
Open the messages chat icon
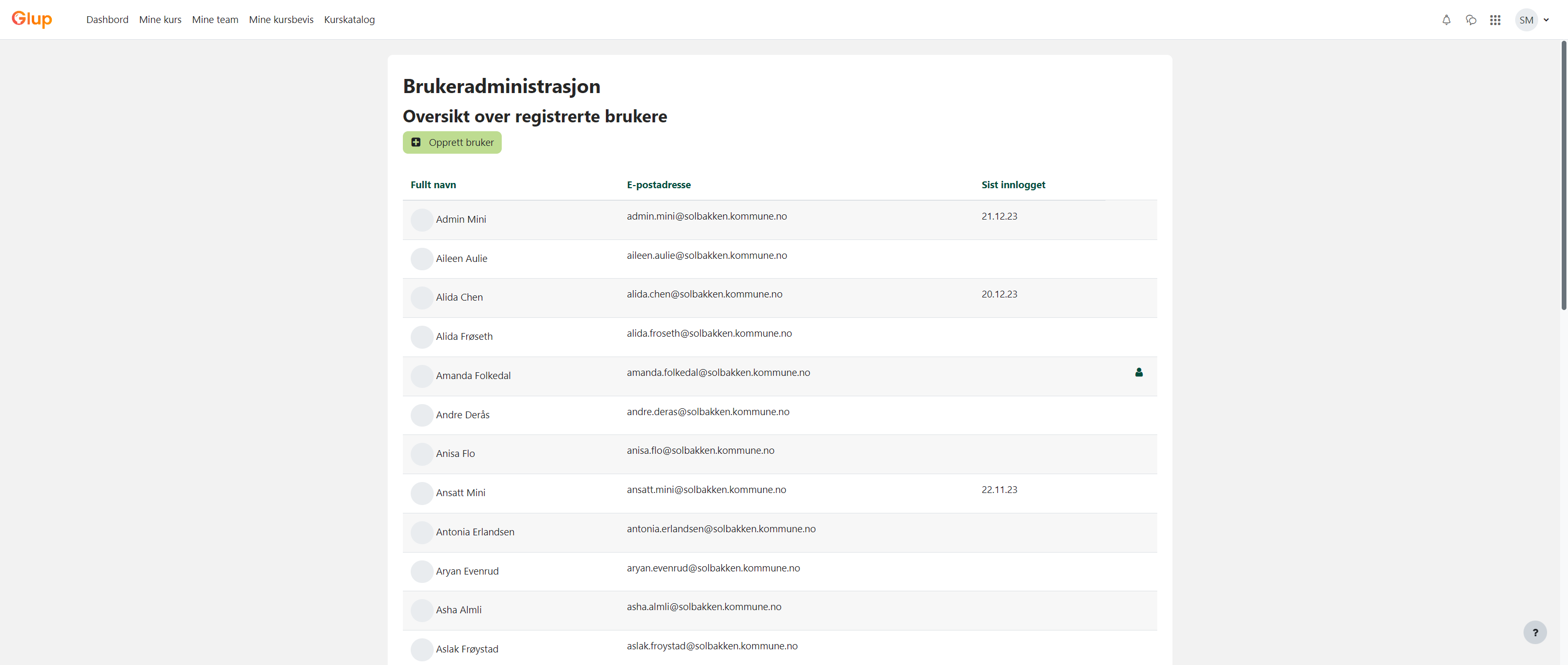click(x=1471, y=20)
